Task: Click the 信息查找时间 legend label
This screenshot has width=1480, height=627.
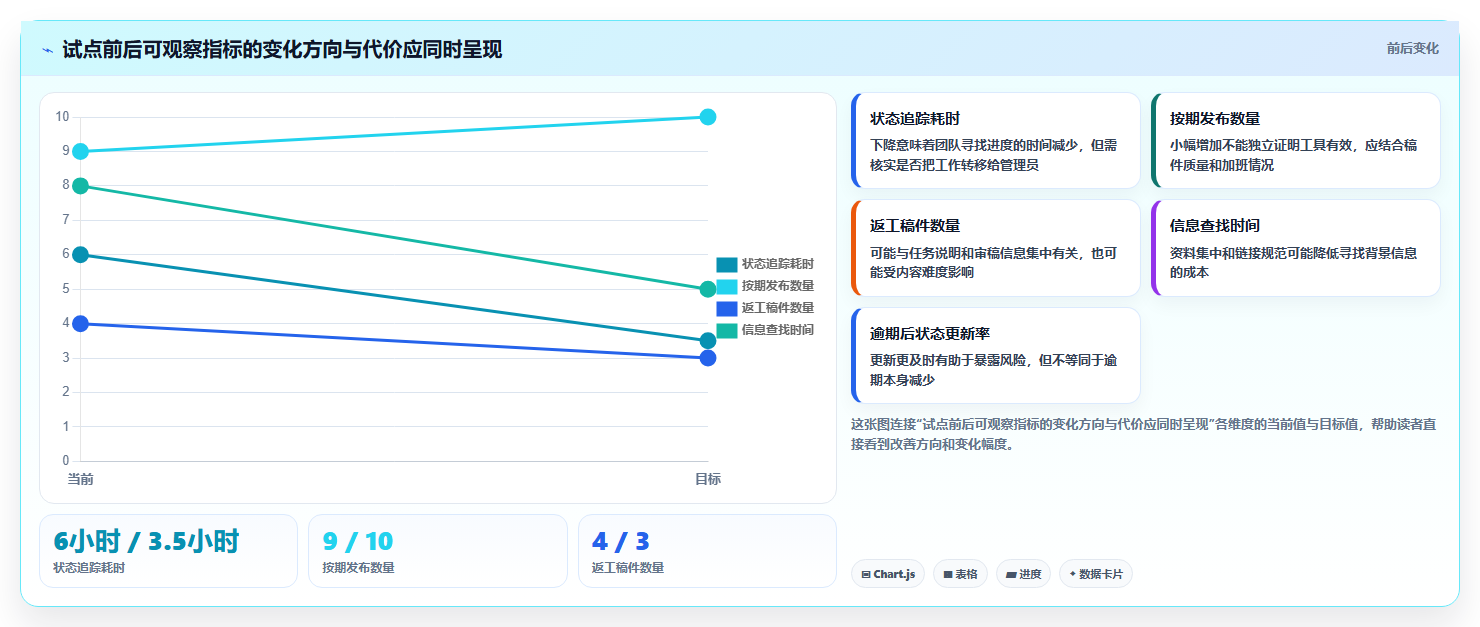Action: [778, 330]
